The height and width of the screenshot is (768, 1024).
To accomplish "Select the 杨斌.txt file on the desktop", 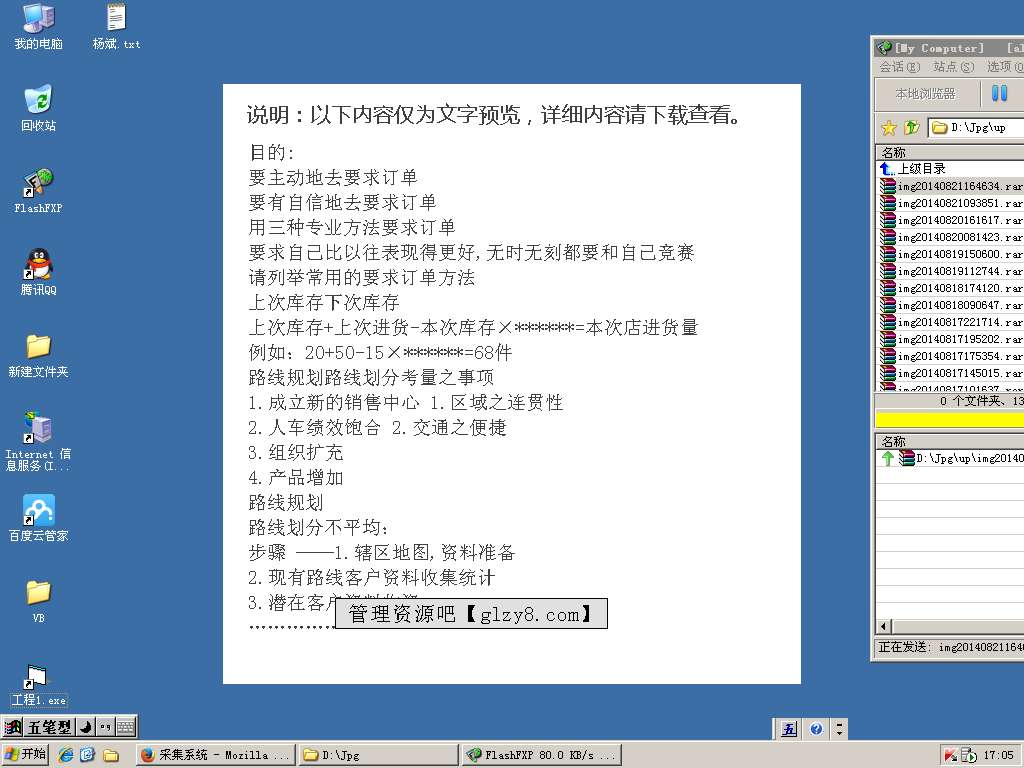I will (116, 26).
